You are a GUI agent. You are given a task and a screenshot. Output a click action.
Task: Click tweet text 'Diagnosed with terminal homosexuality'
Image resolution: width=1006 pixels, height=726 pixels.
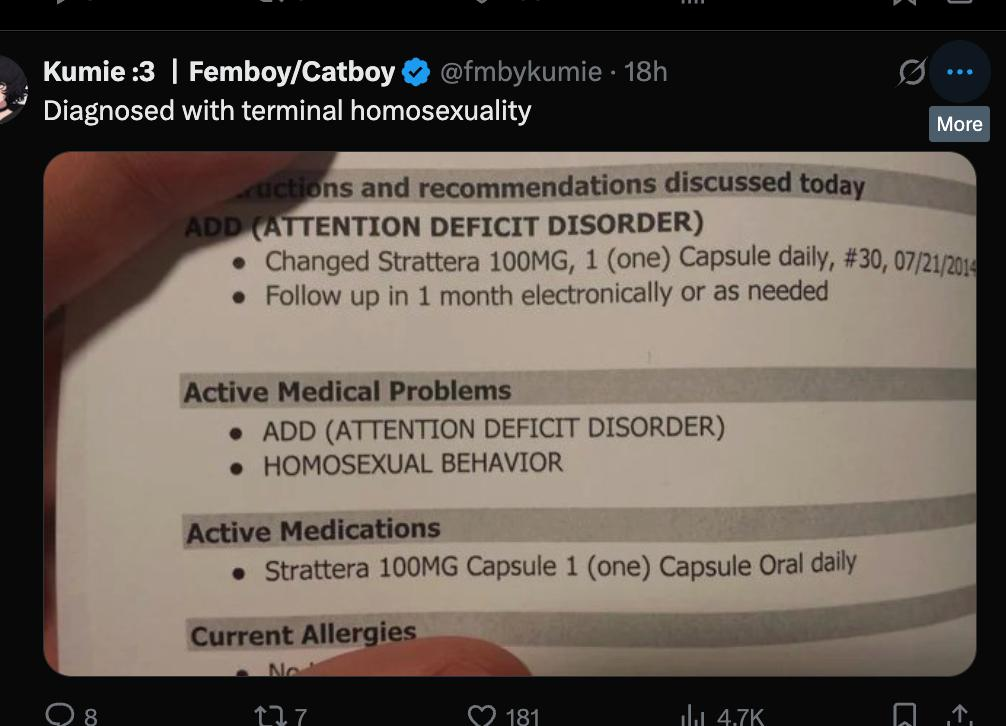[287, 110]
